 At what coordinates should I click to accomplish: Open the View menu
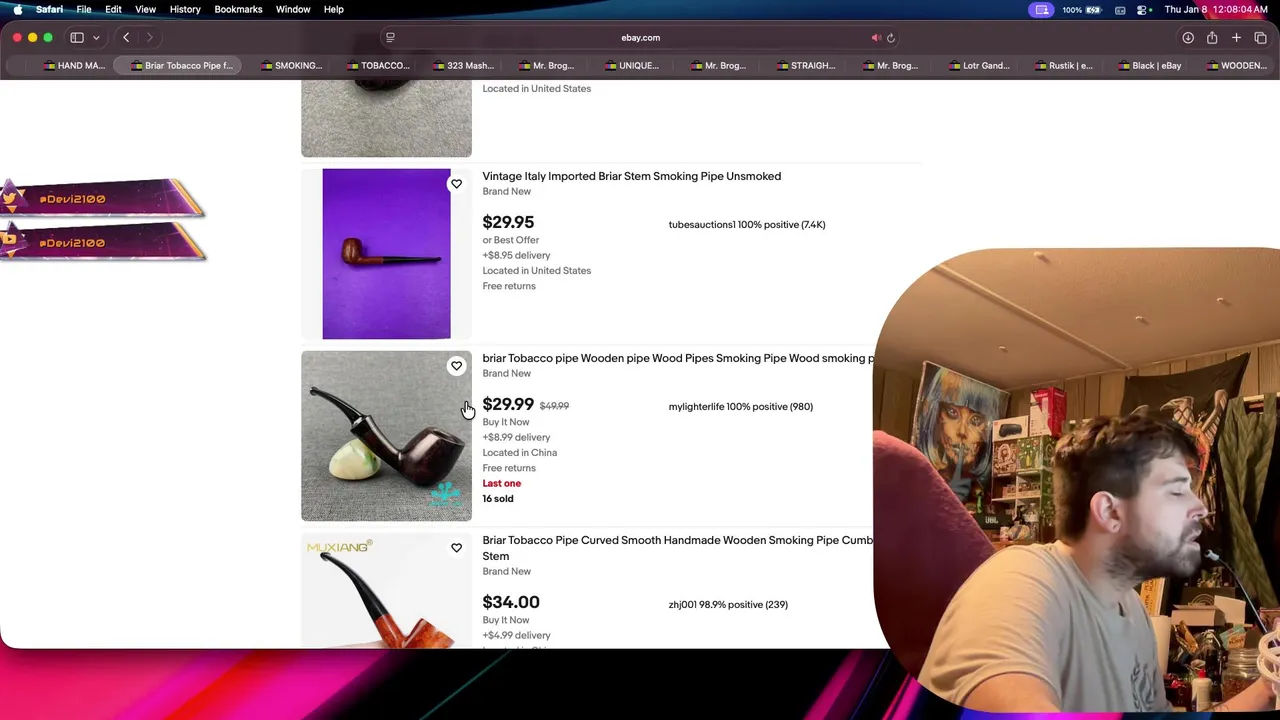pos(145,10)
